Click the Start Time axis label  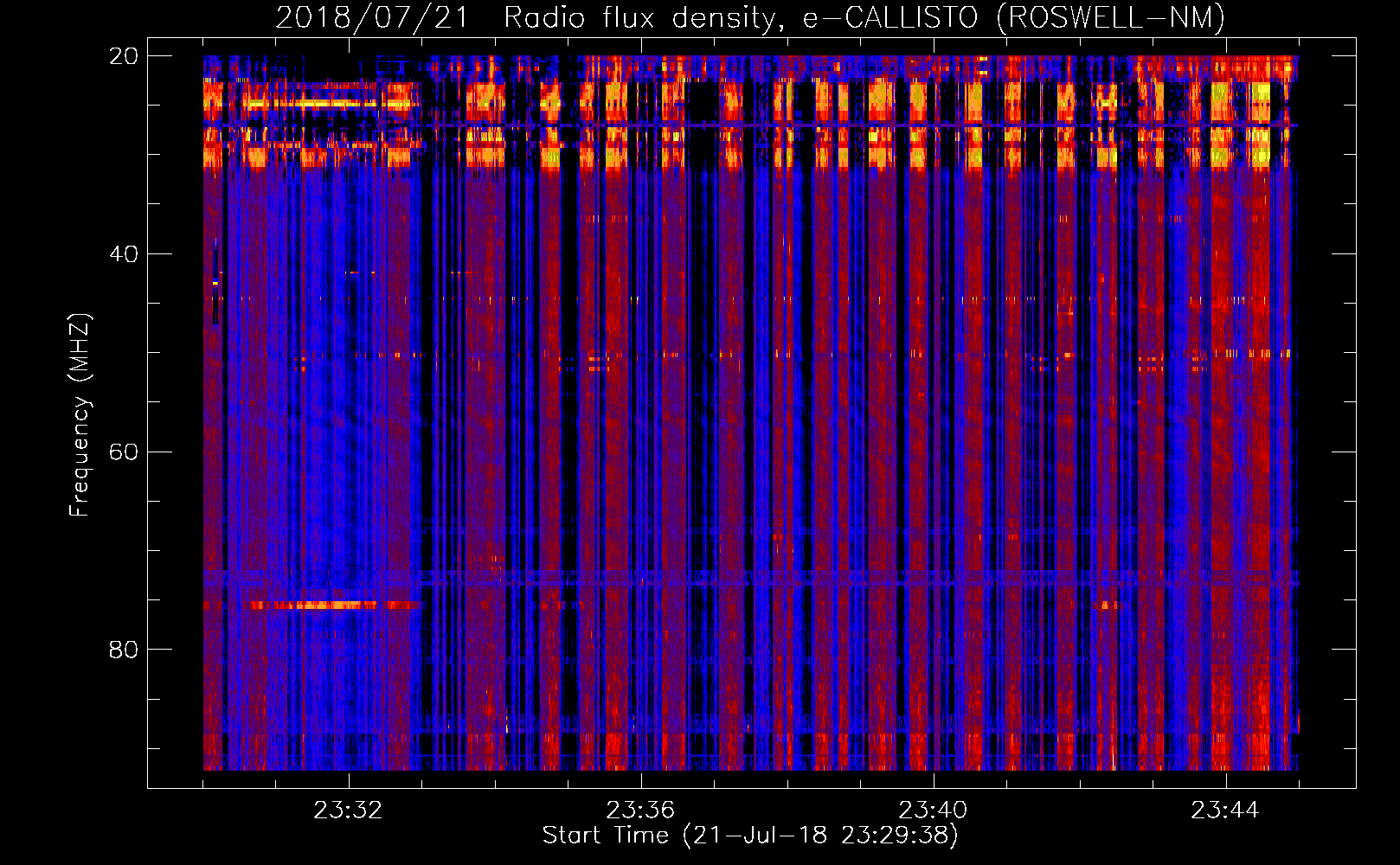point(750,836)
